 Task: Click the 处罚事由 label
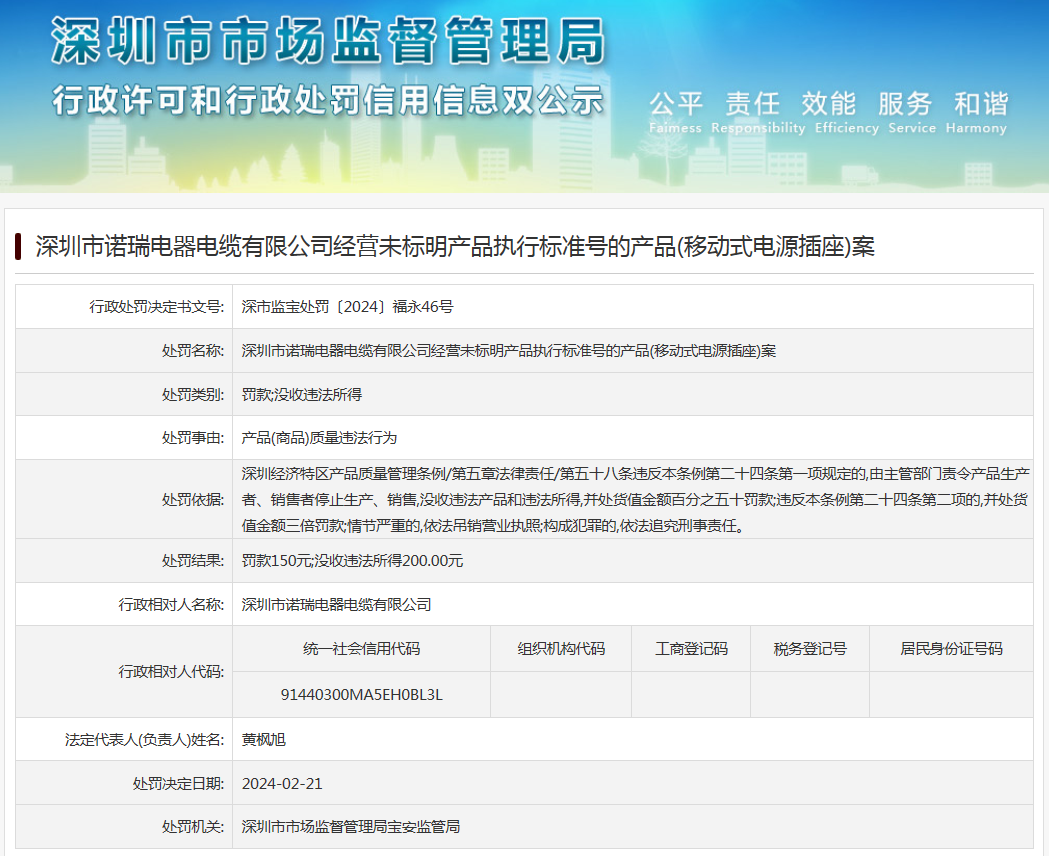coord(193,438)
